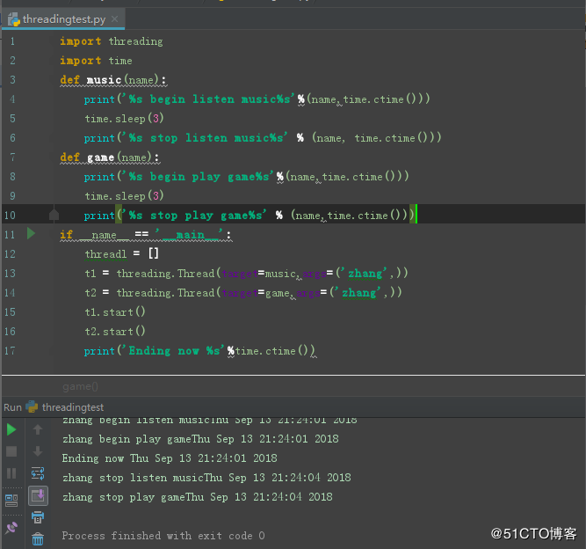Place cursor on 'import threading' line

click(111, 41)
